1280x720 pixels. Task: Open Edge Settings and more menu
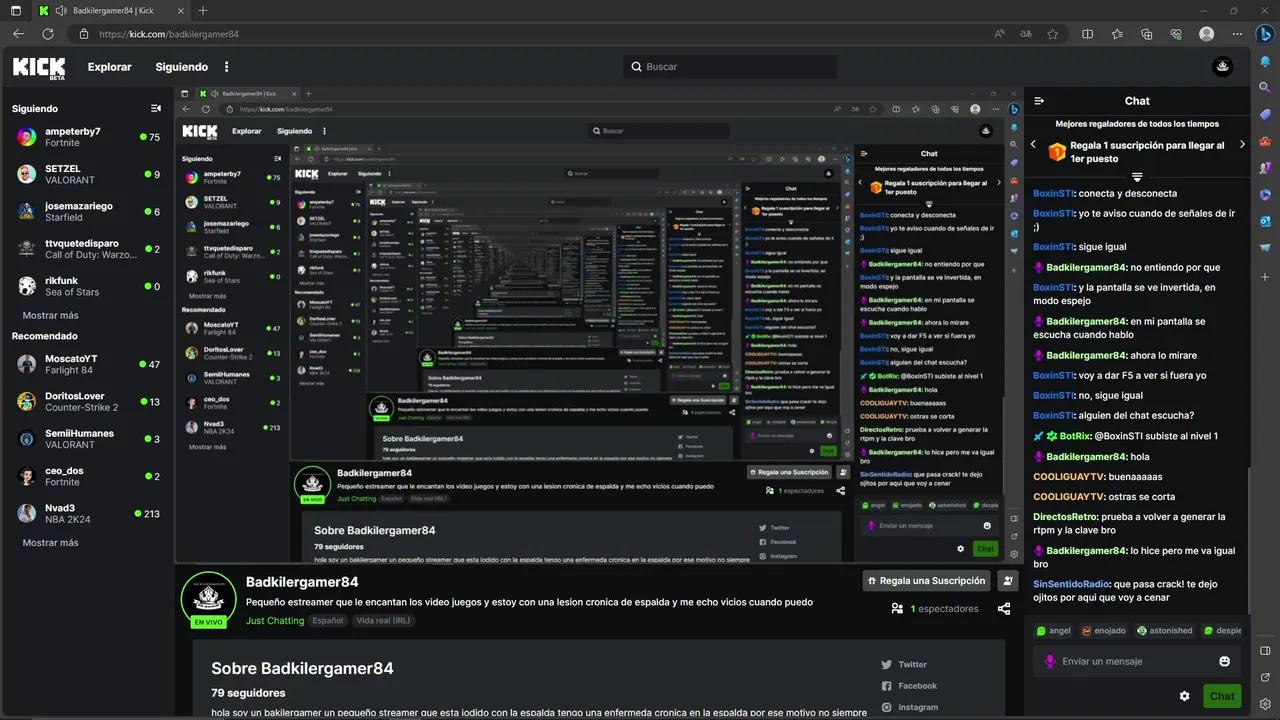[x=1236, y=34]
